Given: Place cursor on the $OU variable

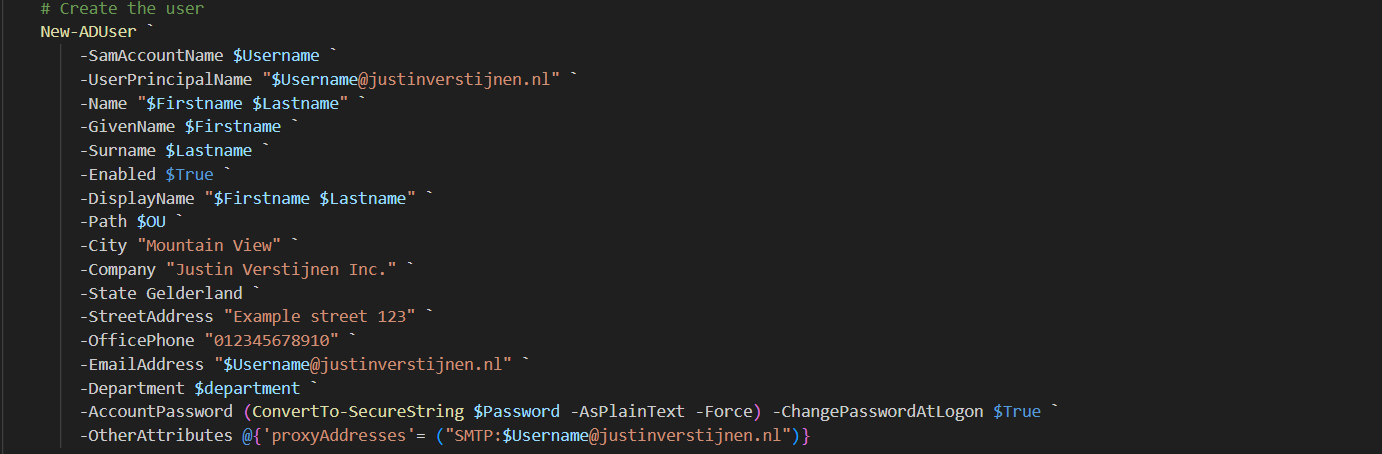Looking at the screenshot, I should point(151,222).
